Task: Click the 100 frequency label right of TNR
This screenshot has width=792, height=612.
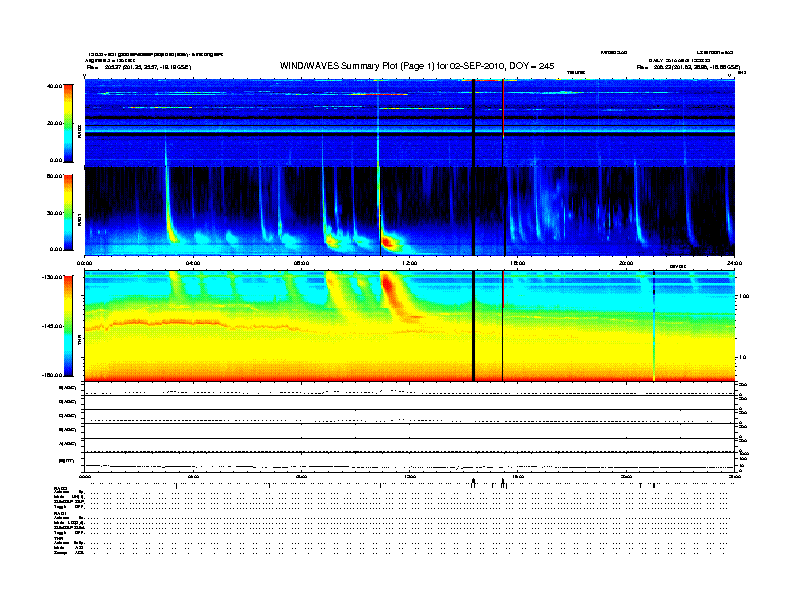Action: click(x=744, y=296)
